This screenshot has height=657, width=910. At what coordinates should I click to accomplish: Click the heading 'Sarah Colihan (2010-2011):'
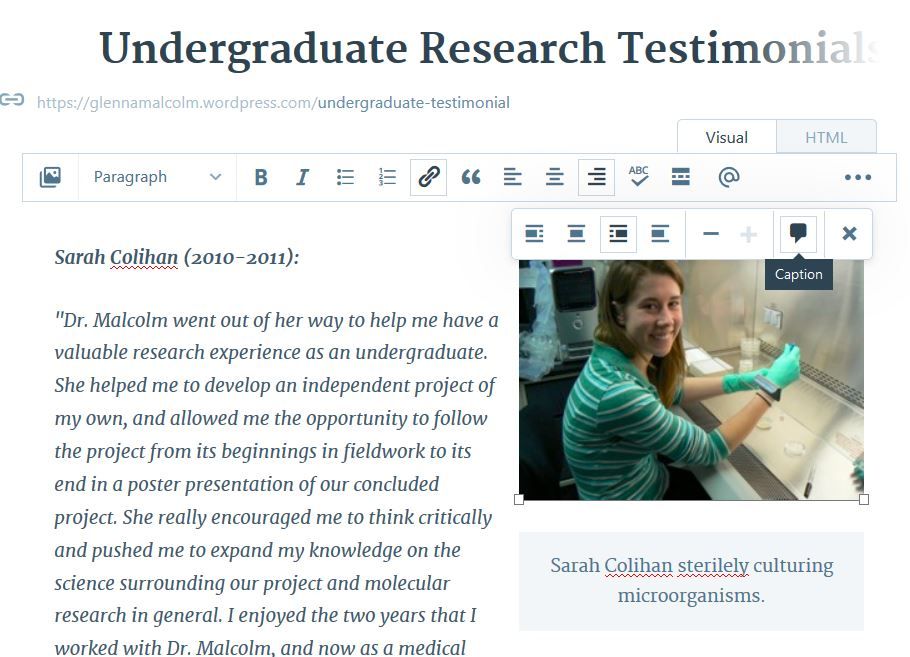click(176, 257)
